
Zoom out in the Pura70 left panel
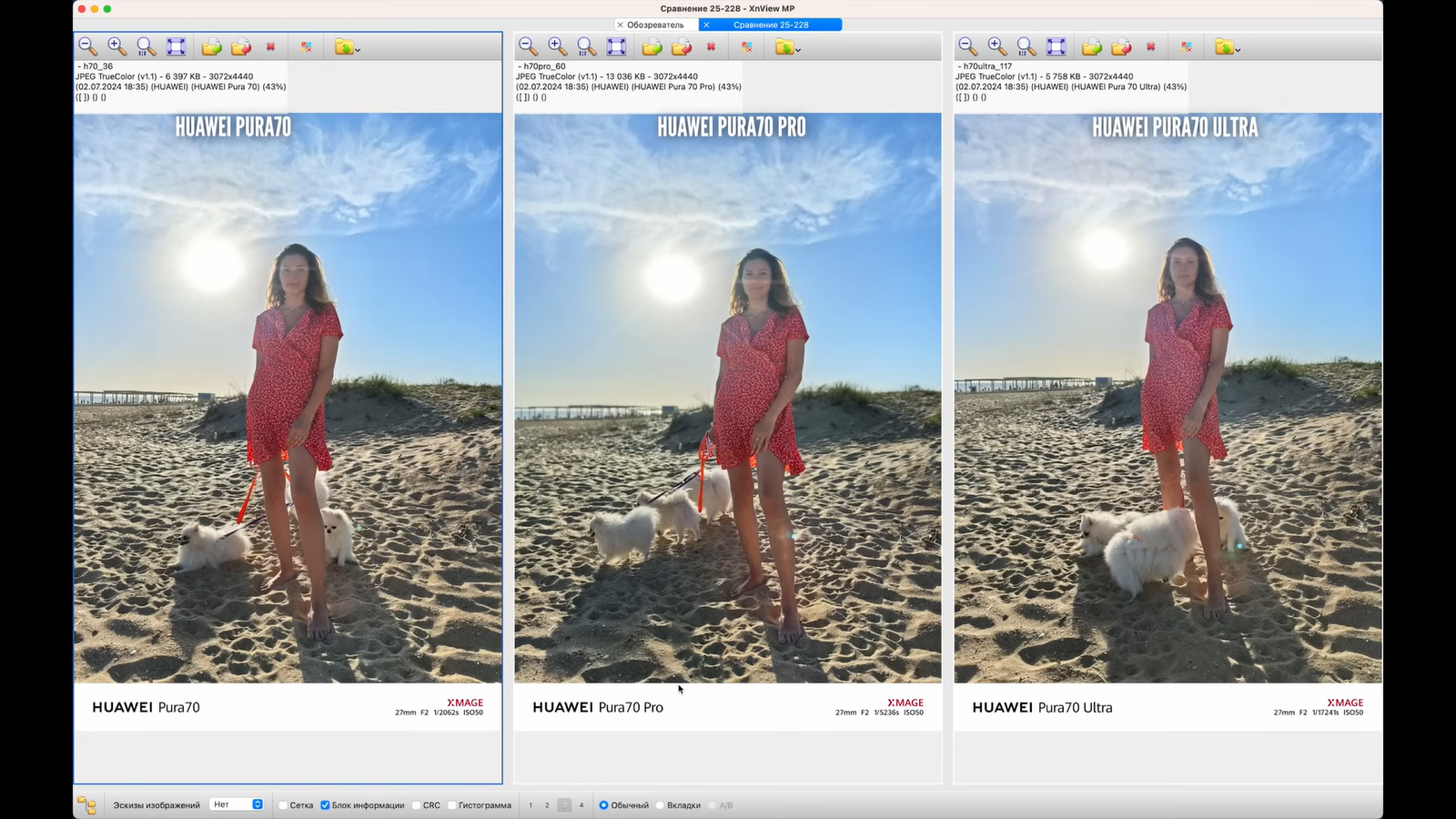(87, 46)
